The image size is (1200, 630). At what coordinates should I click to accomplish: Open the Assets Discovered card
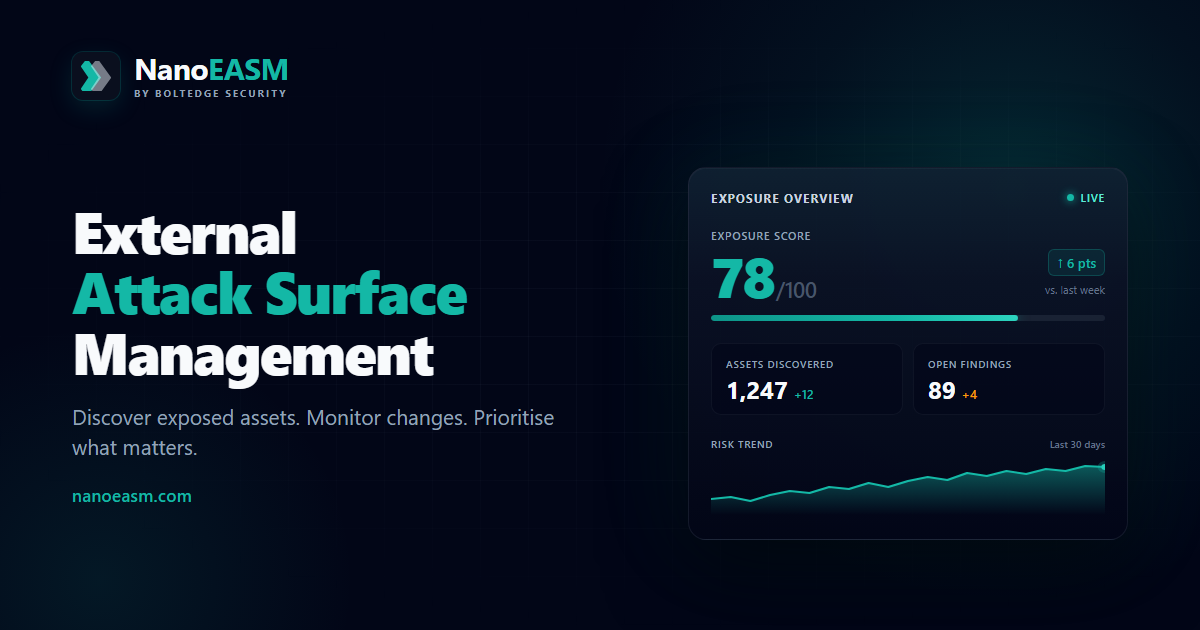click(x=807, y=379)
